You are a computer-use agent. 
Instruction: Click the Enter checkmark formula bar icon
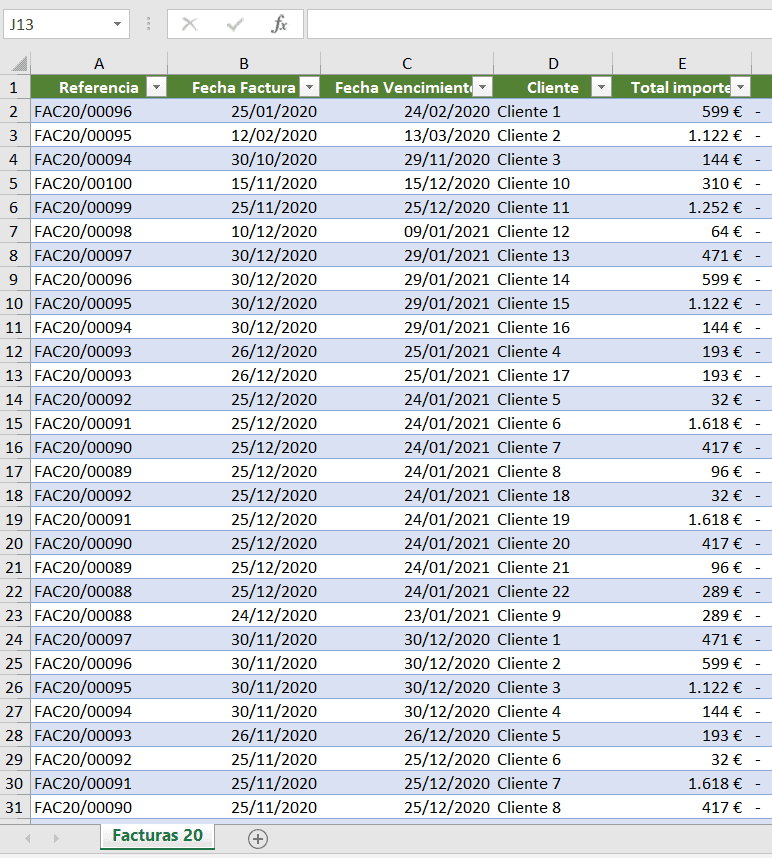(x=235, y=24)
